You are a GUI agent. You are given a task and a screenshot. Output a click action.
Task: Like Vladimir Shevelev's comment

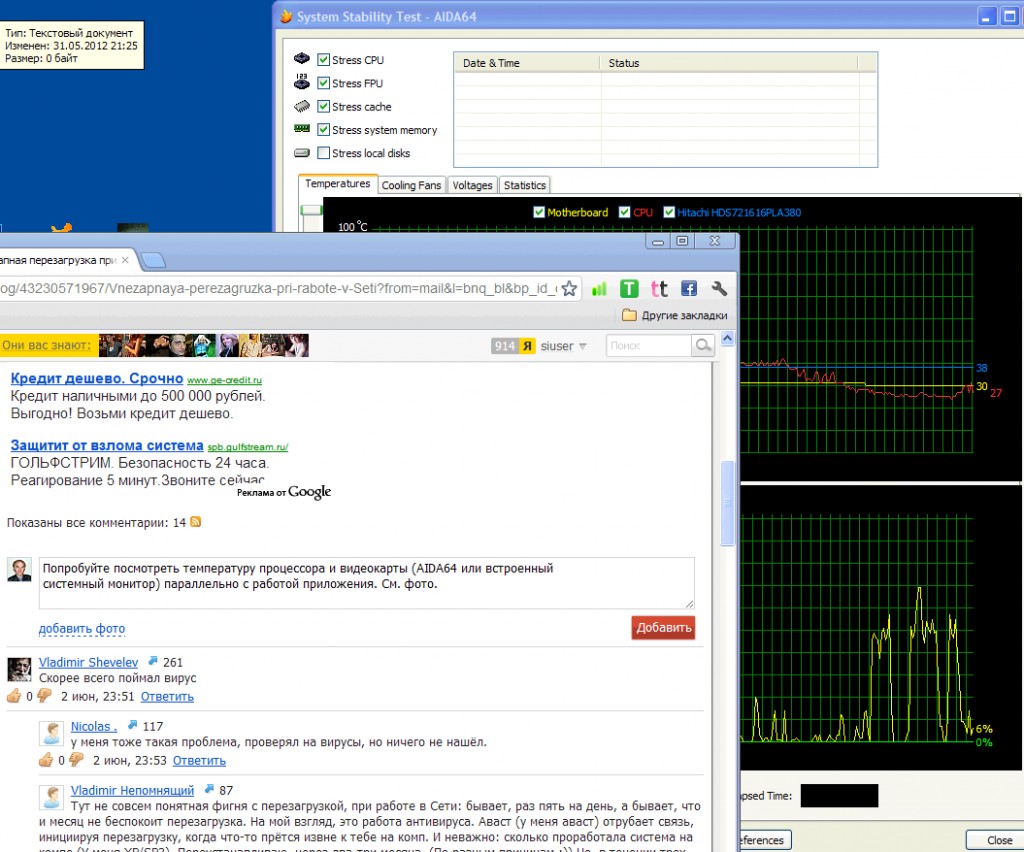(x=14, y=696)
